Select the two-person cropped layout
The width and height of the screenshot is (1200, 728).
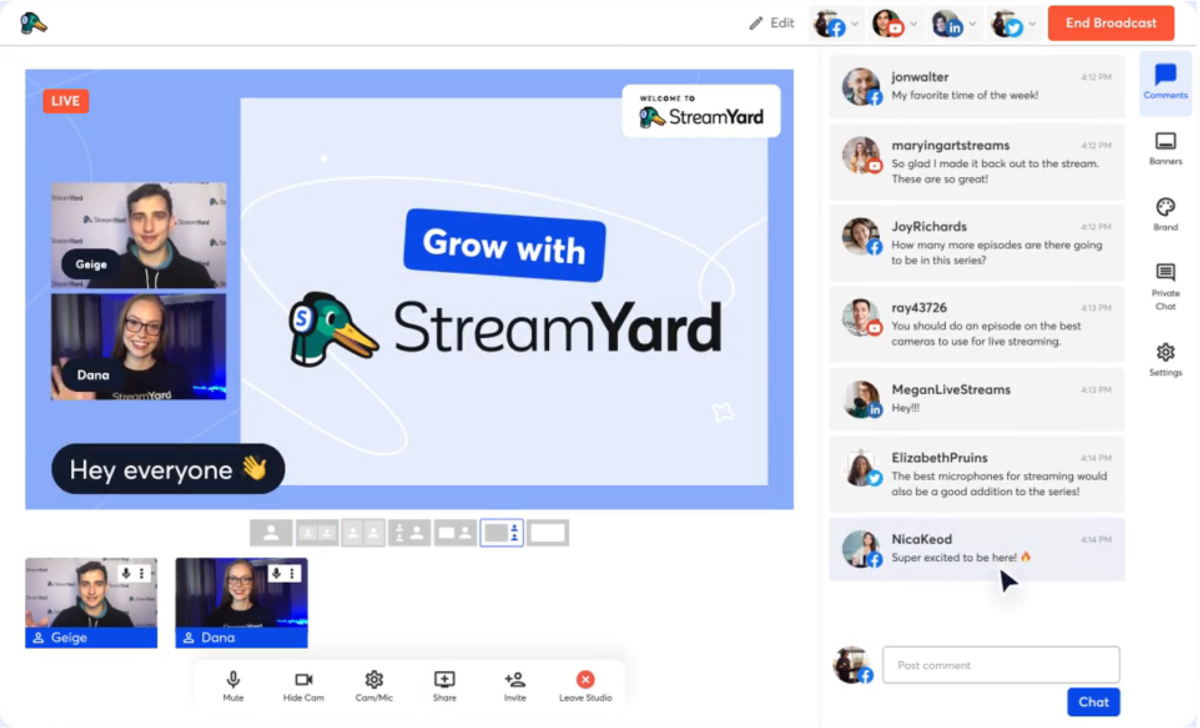(x=318, y=533)
